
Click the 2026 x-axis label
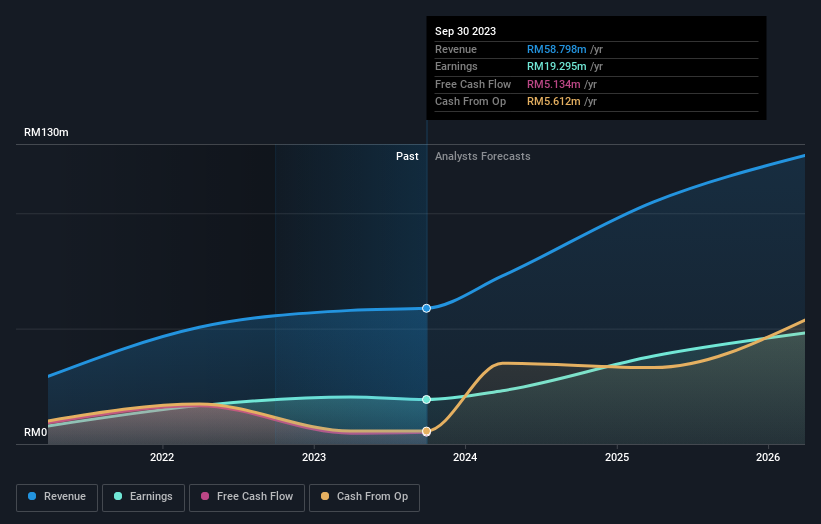[768, 457]
